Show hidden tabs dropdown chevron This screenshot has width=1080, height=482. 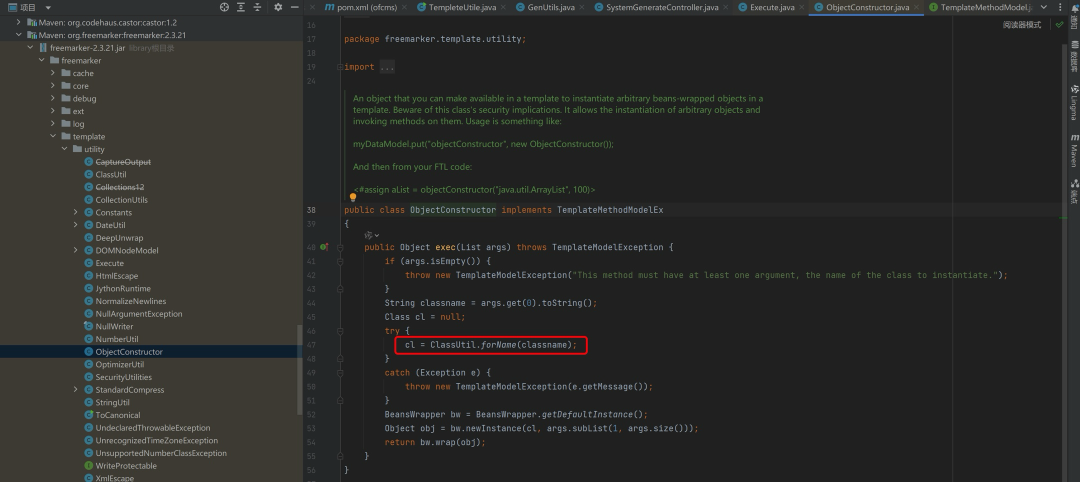point(1044,7)
